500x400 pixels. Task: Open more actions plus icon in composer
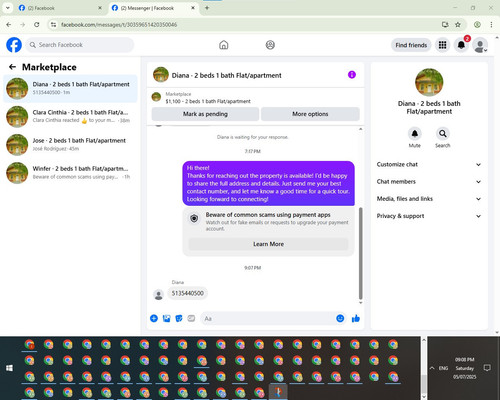(154, 318)
